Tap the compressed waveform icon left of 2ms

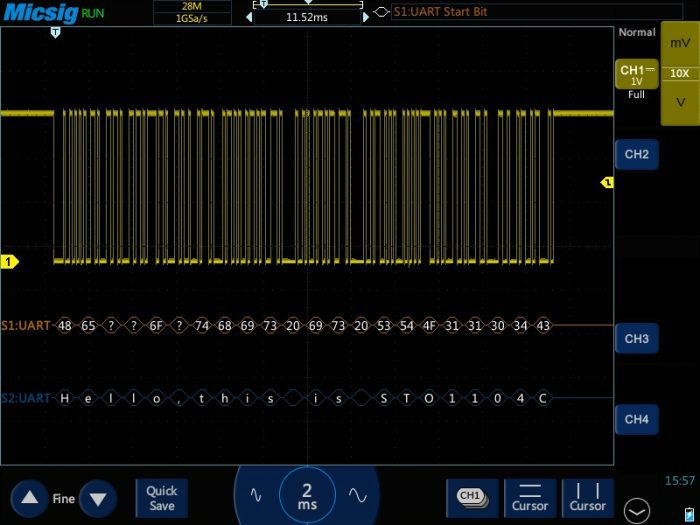tap(256, 495)
